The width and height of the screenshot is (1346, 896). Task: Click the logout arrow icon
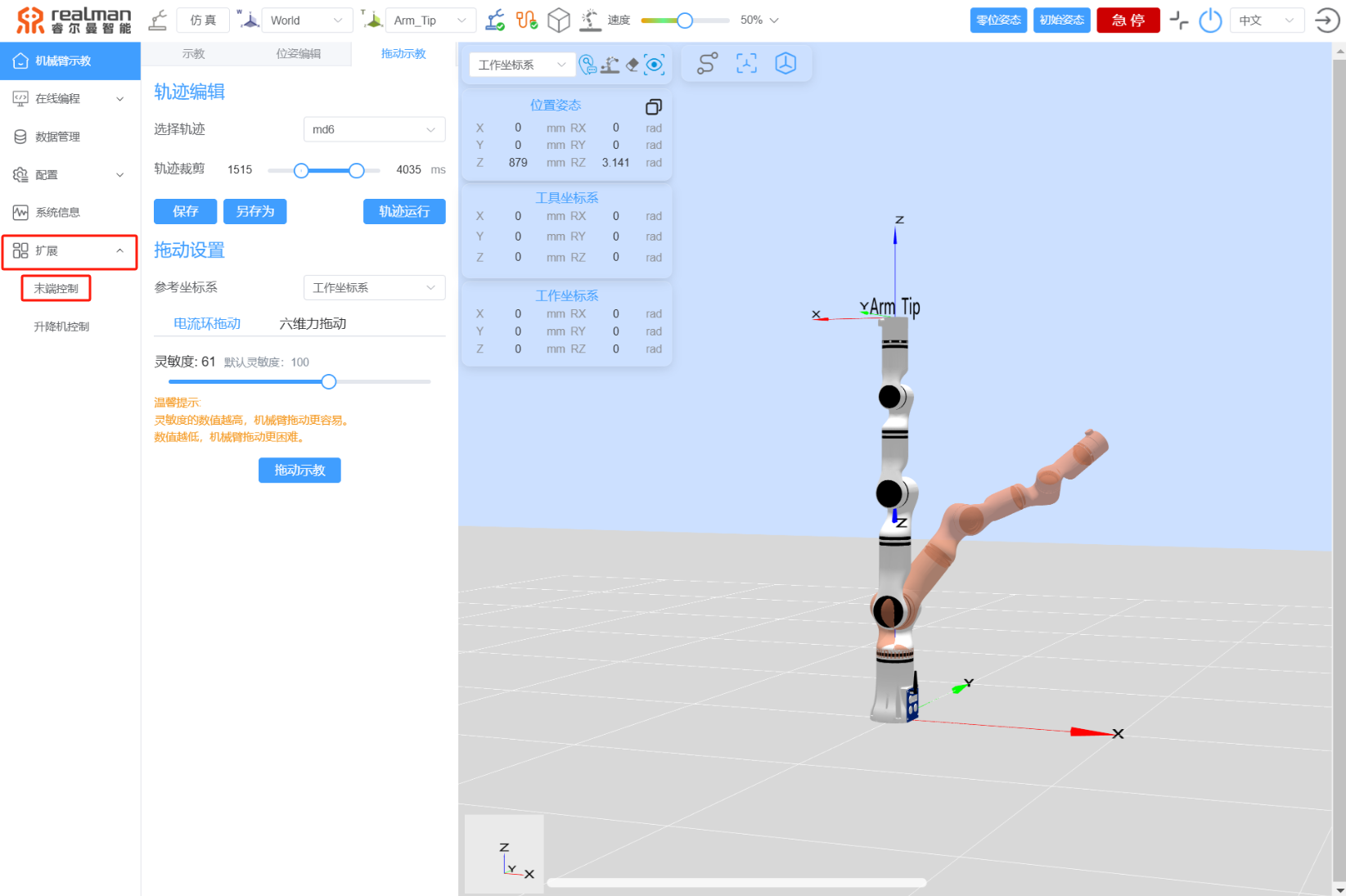click(1326, 20)
